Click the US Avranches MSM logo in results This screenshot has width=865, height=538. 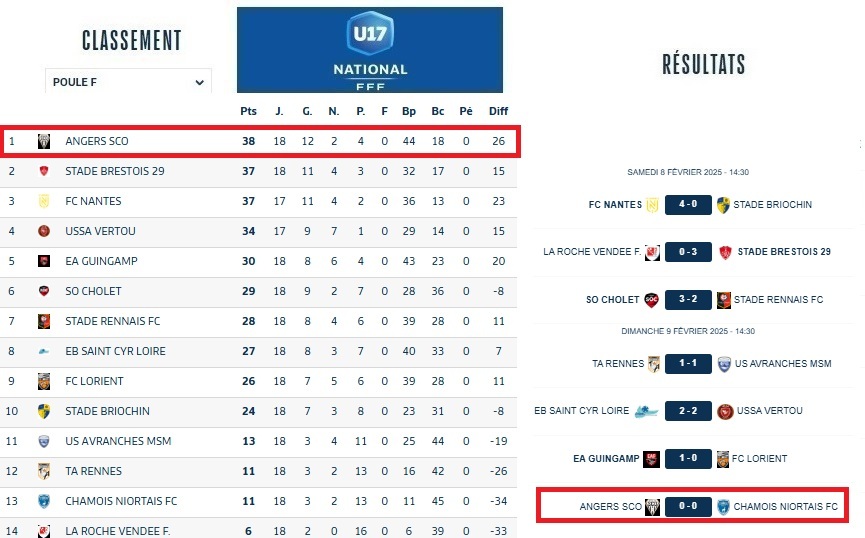[723, 364]
